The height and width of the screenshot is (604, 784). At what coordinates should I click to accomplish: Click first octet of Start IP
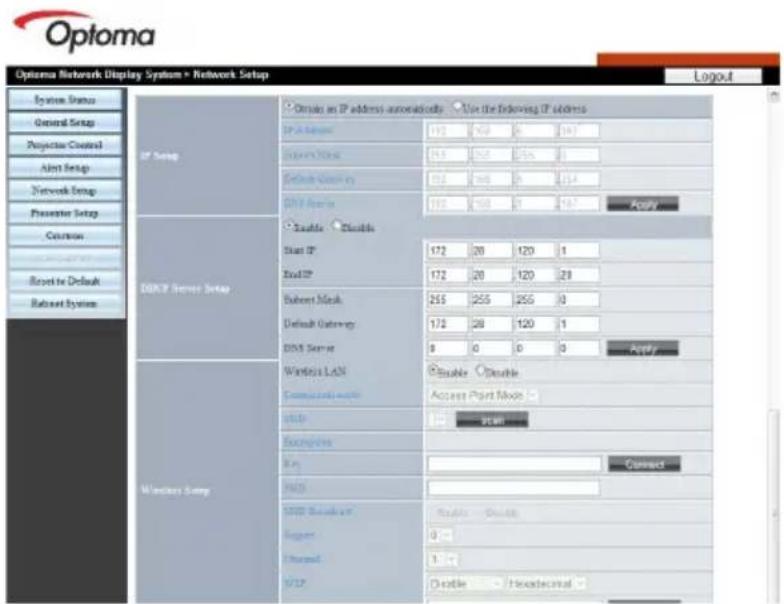coord(446,250)
